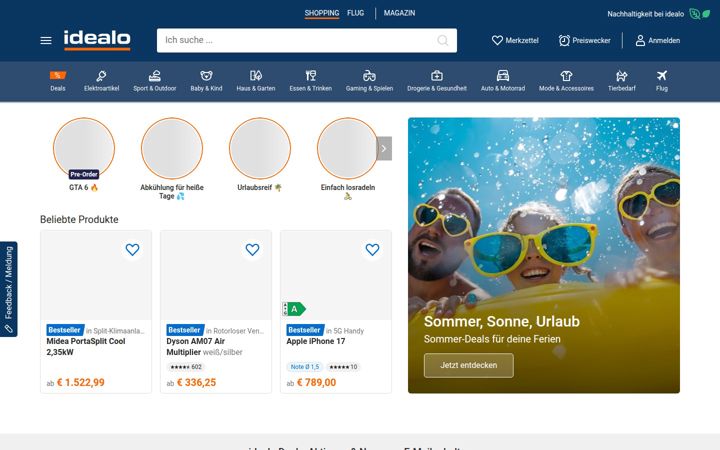Click Bestseller badge on Dyson card
Image resolution: width=720 pixels, height=450 pixels.
[x=185, y=330]
